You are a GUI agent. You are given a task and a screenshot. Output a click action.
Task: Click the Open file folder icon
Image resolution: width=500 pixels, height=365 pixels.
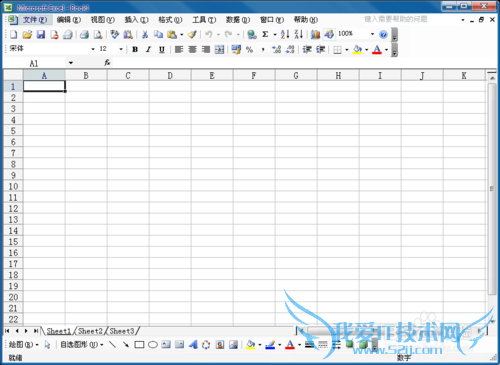point(27,34)
